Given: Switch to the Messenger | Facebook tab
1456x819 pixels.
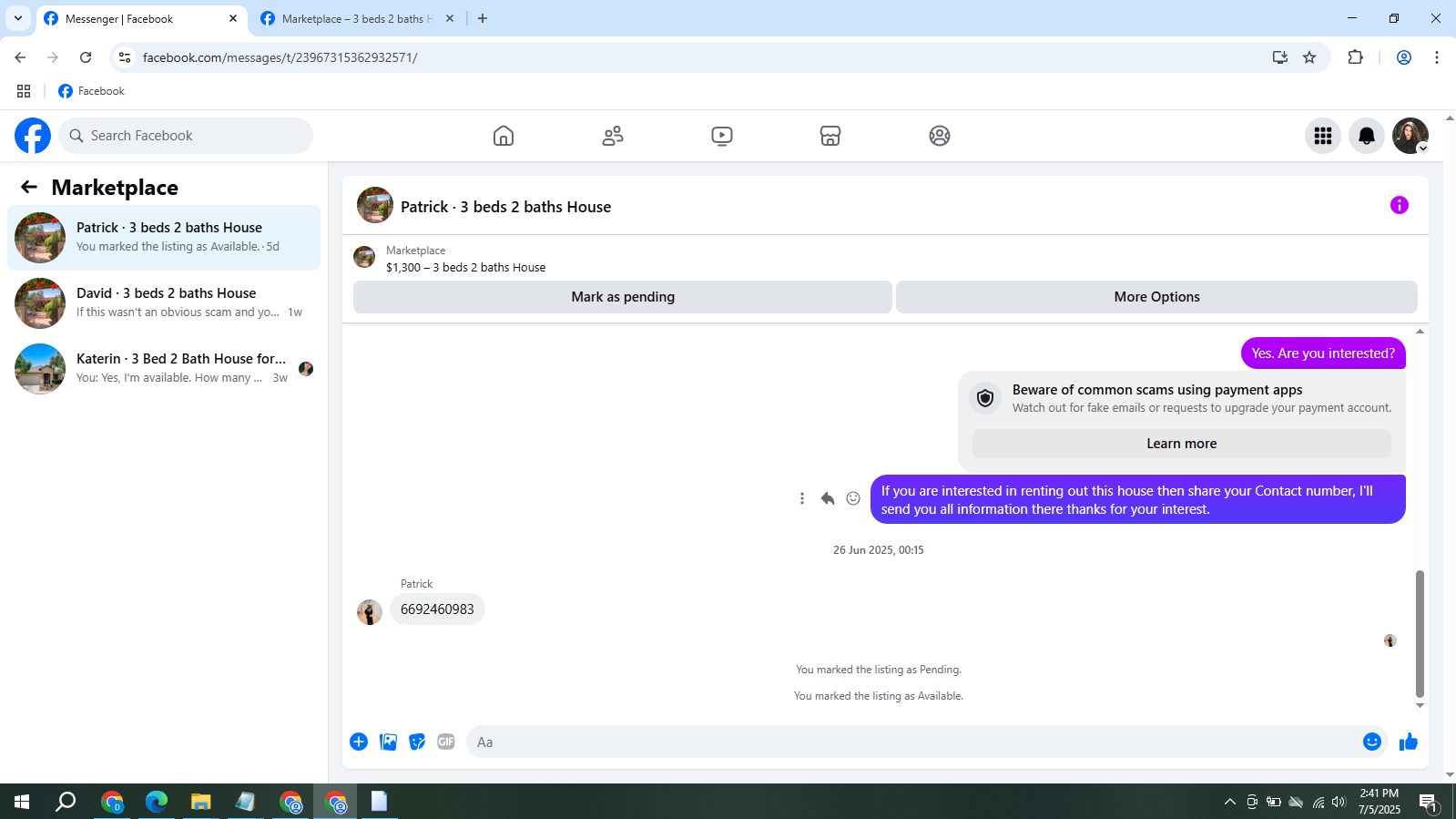Looking at the screenshot, I should [x=142, y=19].
